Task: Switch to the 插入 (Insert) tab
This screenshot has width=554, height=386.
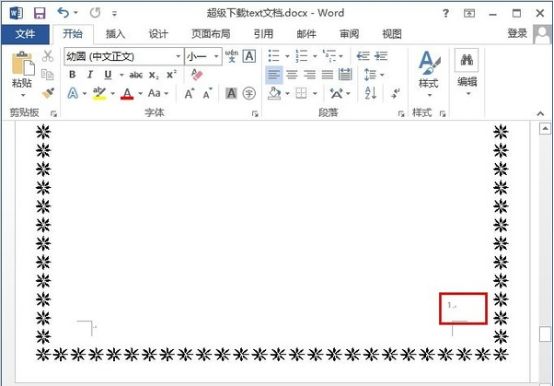Action: [x=115, y=34]
